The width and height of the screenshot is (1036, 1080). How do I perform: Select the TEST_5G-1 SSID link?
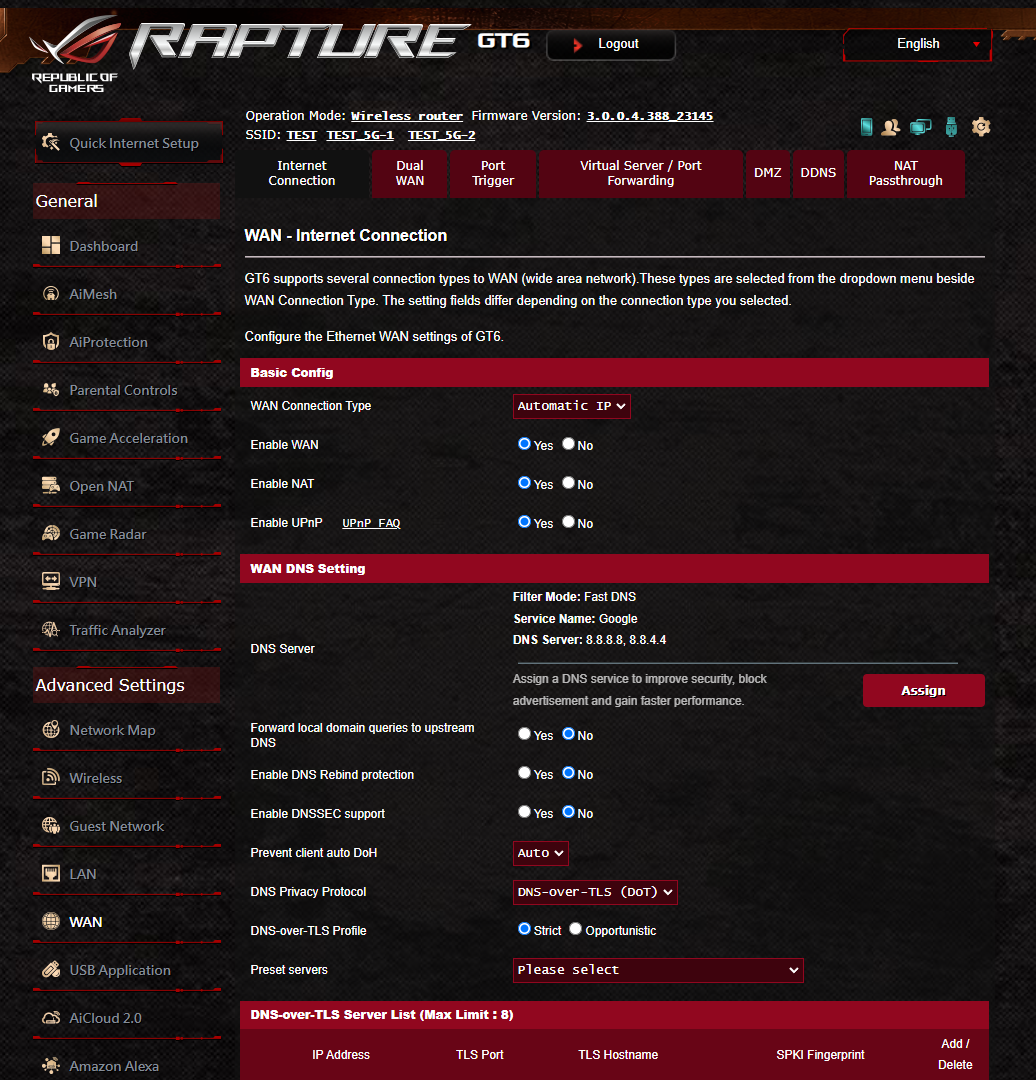[x=360, y=134]
